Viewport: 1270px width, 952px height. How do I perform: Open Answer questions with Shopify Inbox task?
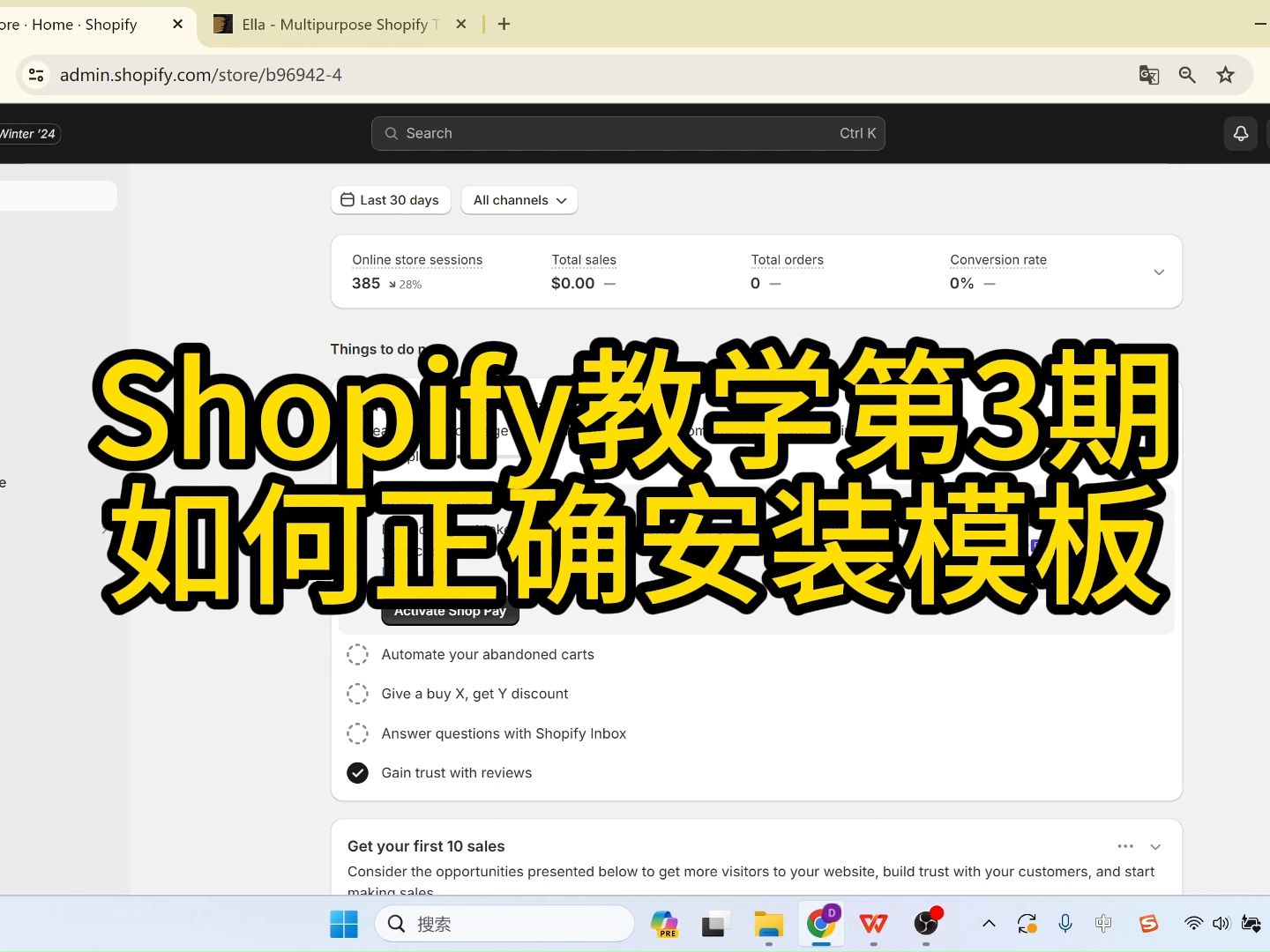pos(504,733)
